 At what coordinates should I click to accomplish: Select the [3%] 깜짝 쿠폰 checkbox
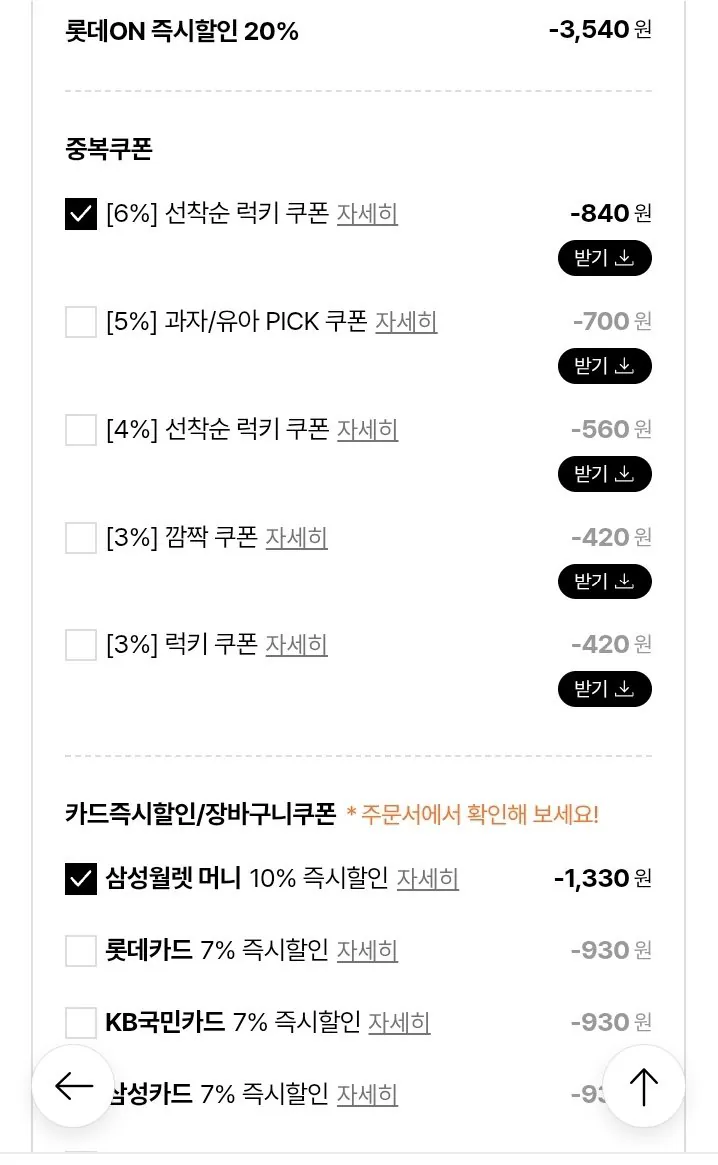point(80,537)
